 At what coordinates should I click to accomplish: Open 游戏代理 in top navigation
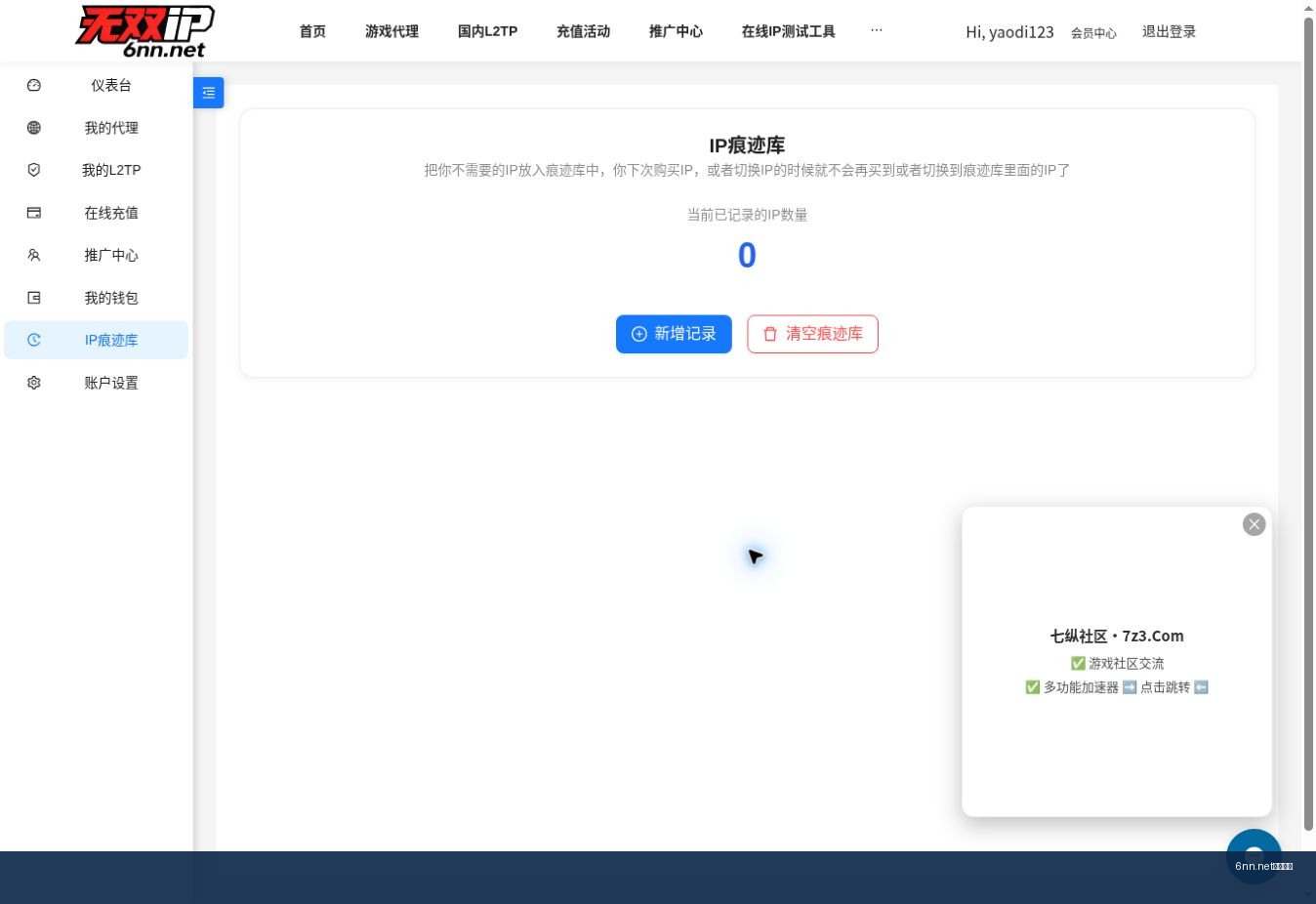coord(392,31)
